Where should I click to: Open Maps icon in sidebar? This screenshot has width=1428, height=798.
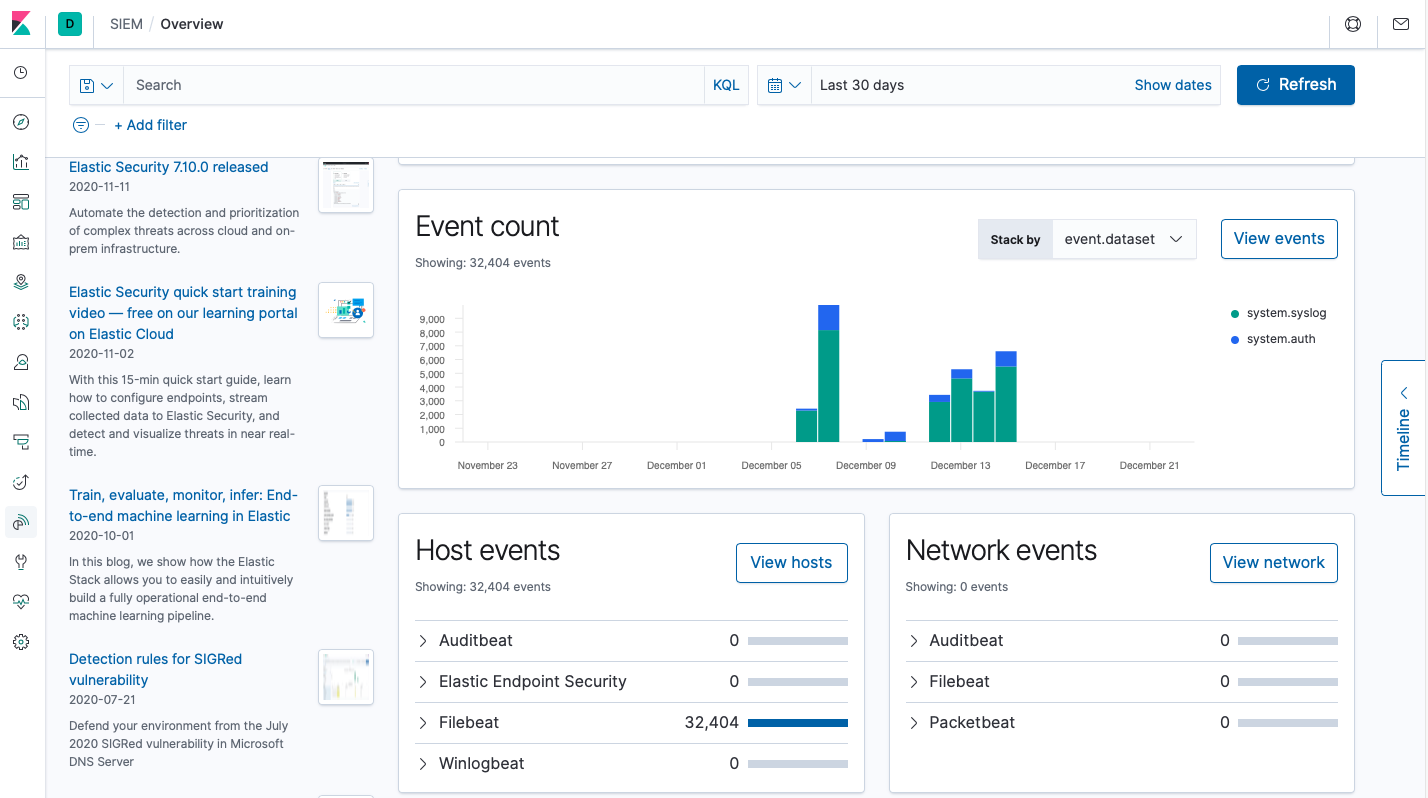21,282
